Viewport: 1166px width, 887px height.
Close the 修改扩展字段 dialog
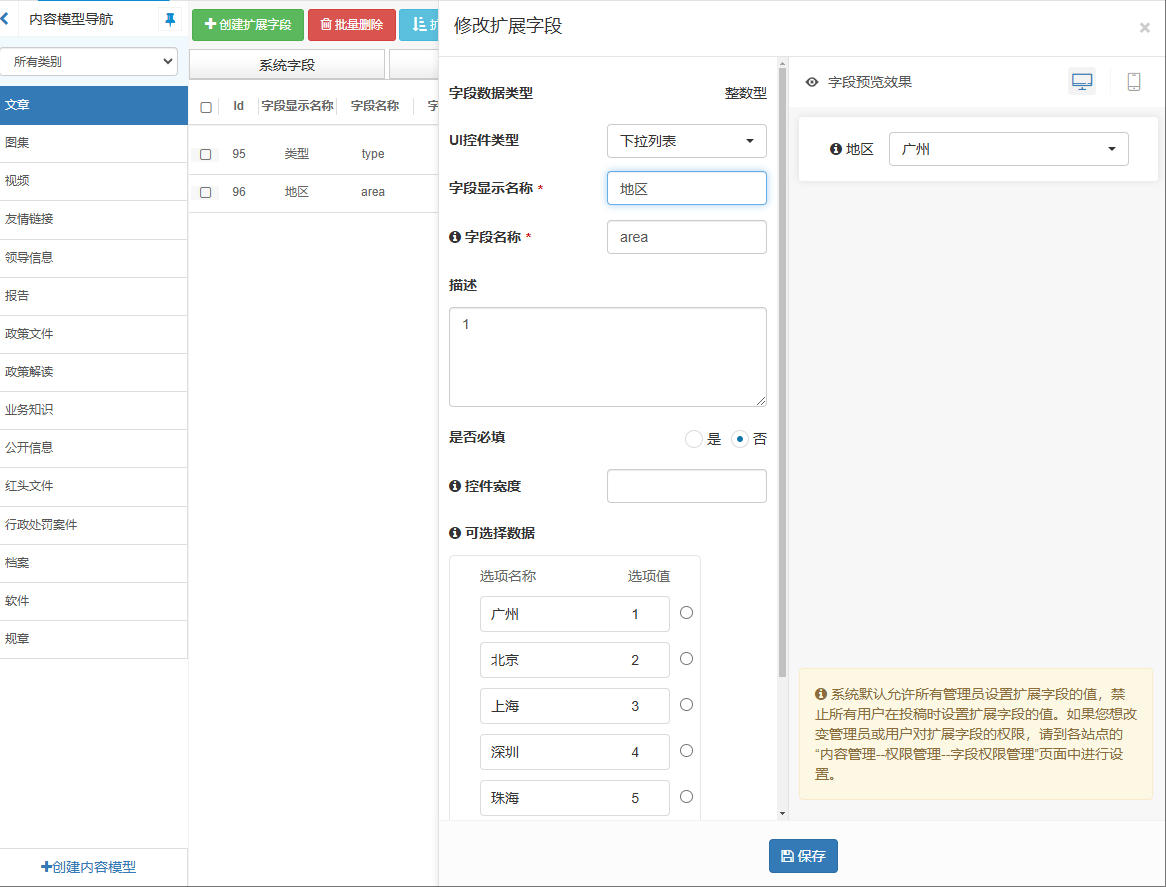pyautogui.click(x=1144, y=28)
